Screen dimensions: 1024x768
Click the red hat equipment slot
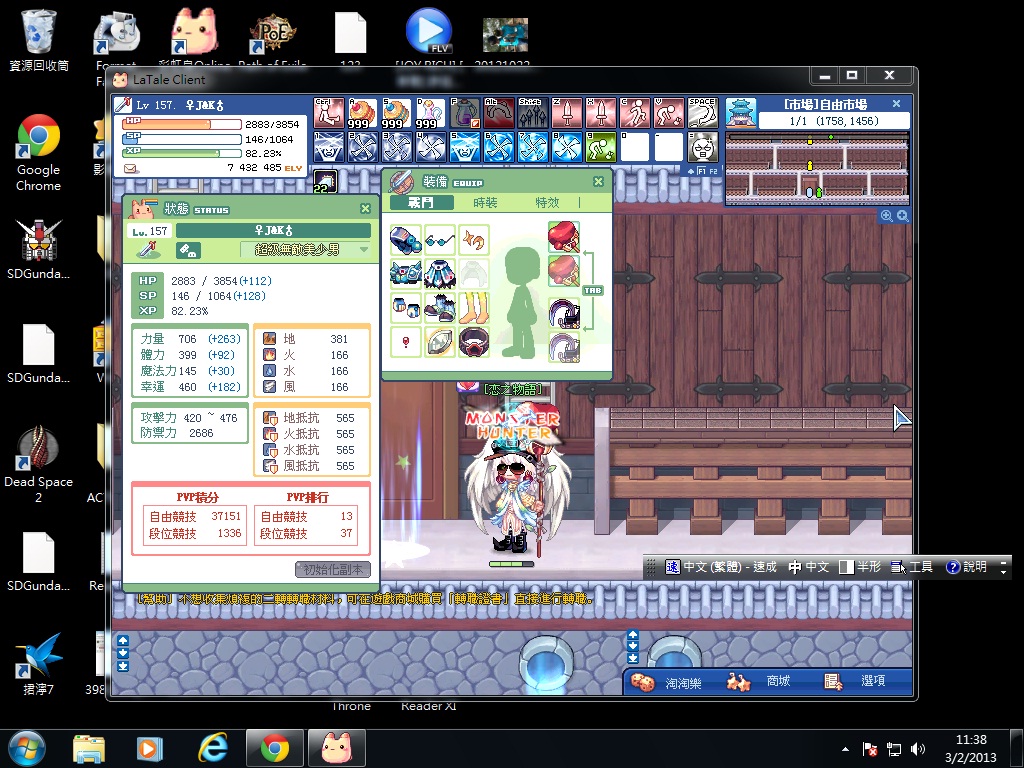pos(563,239)
